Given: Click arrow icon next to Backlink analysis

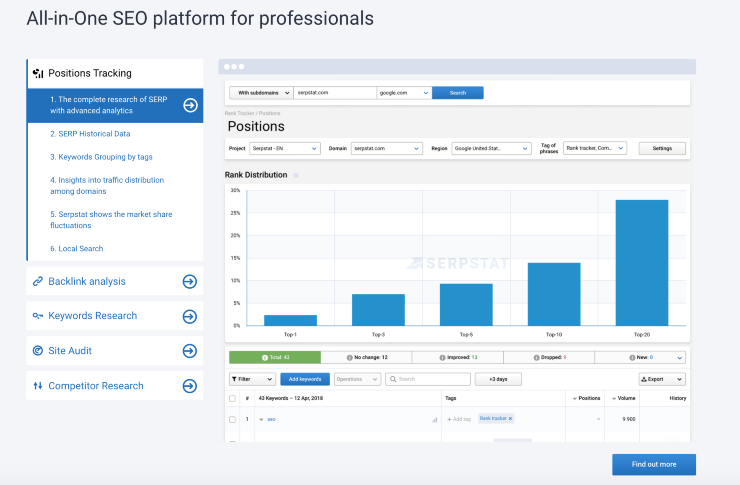Looking at the screenshot, I should point(189,282).
